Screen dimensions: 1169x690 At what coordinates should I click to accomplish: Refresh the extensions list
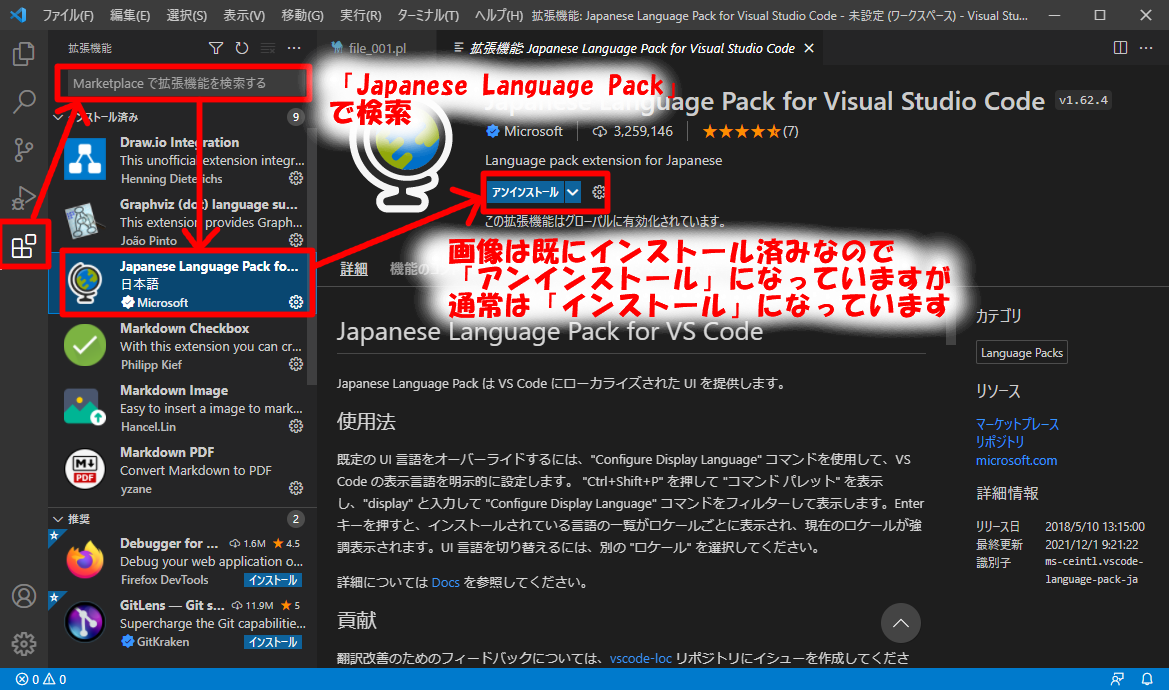point(242,48)
